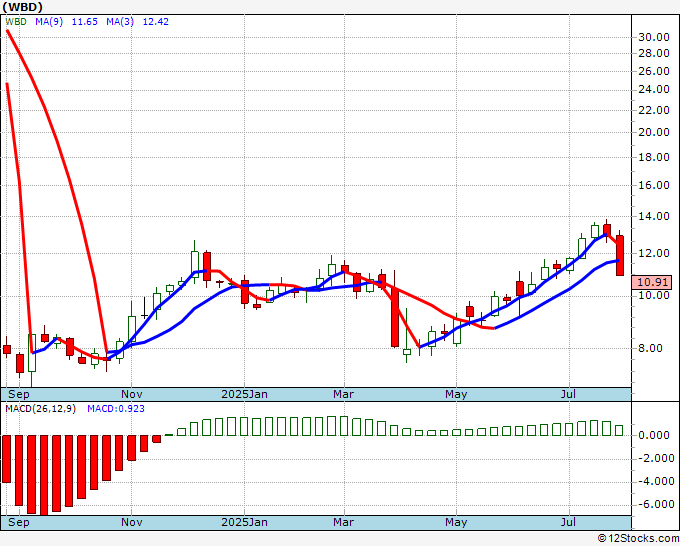Click 2025Jan on the MACD date axis
Screen dimensions: 680x546
245,522
